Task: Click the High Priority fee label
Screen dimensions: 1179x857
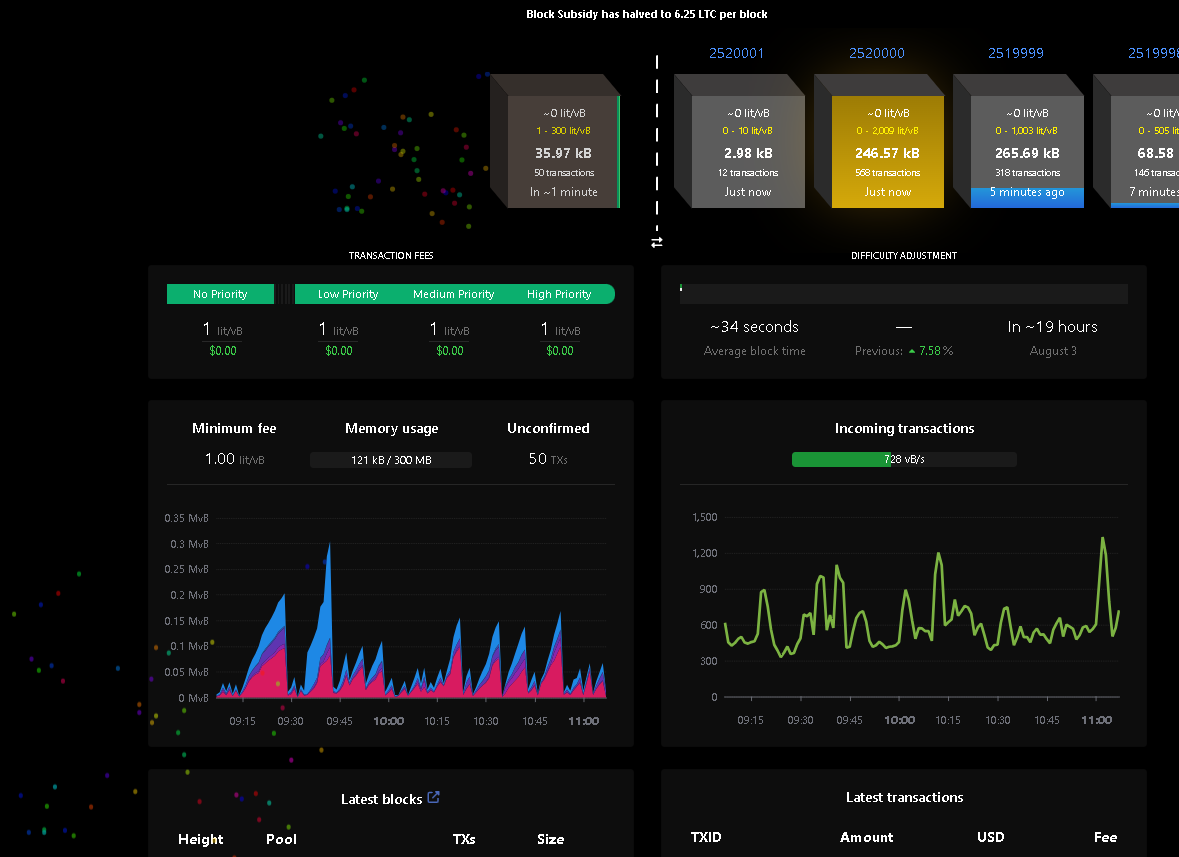Action: 559,294
